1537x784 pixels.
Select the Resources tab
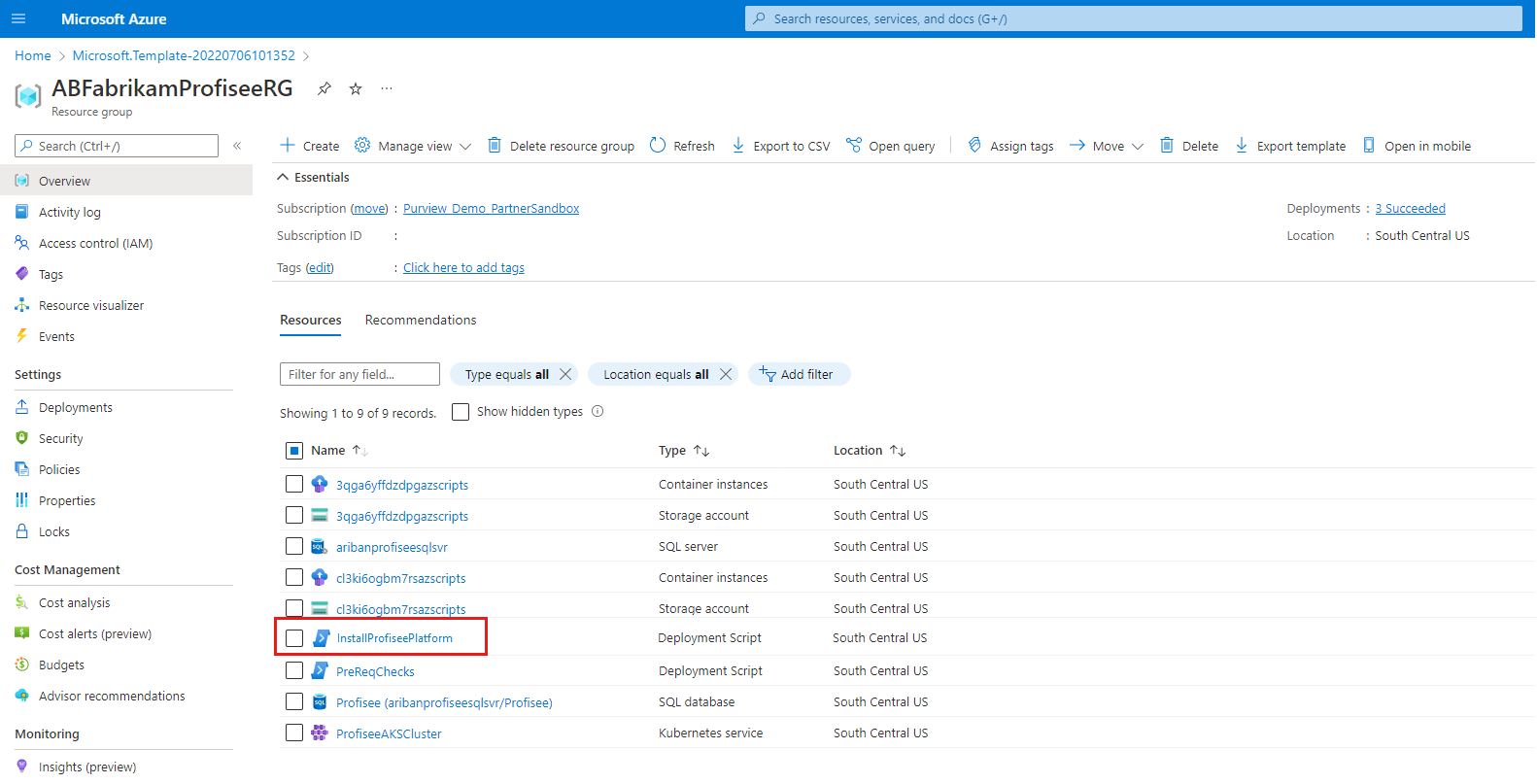point(311,320)
